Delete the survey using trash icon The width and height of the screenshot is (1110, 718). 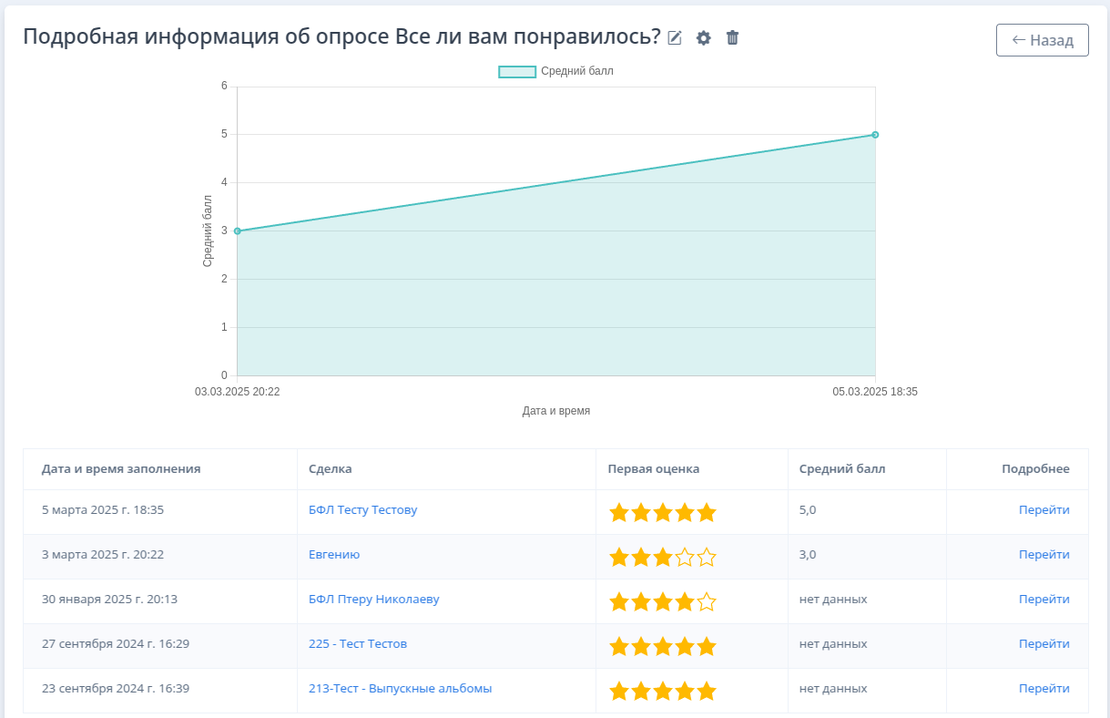(x=732, y=38)
